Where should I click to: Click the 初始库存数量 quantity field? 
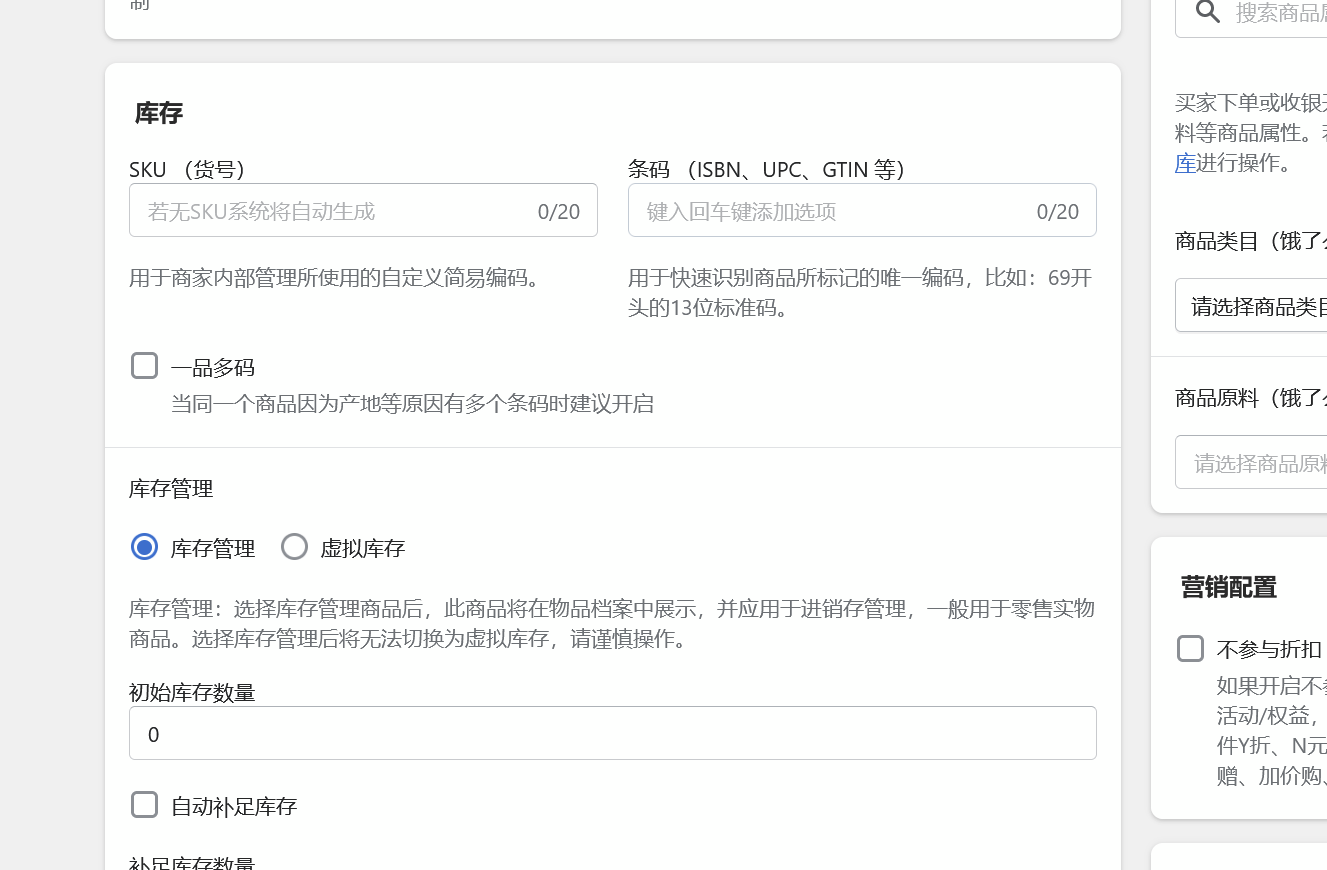point(612,734)
